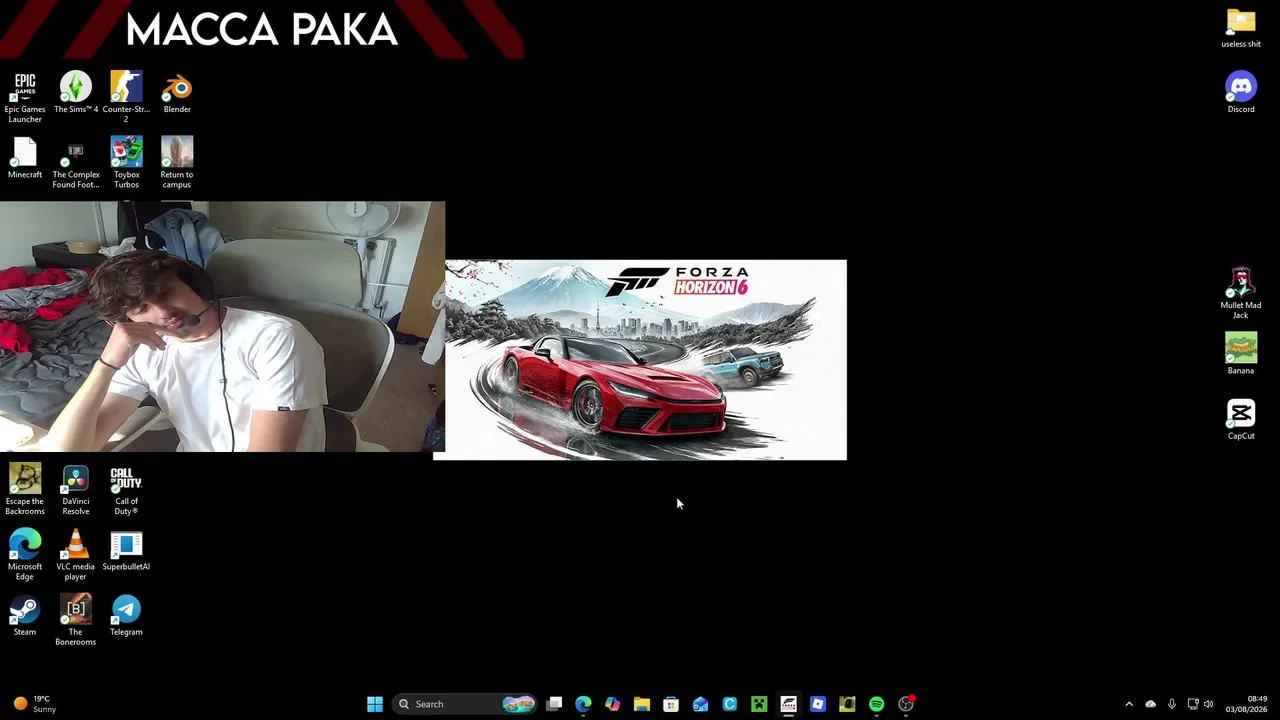Launch Copilot from the taskbar
The width and height of the screenshot is (1280, 720).
[612, 704]
